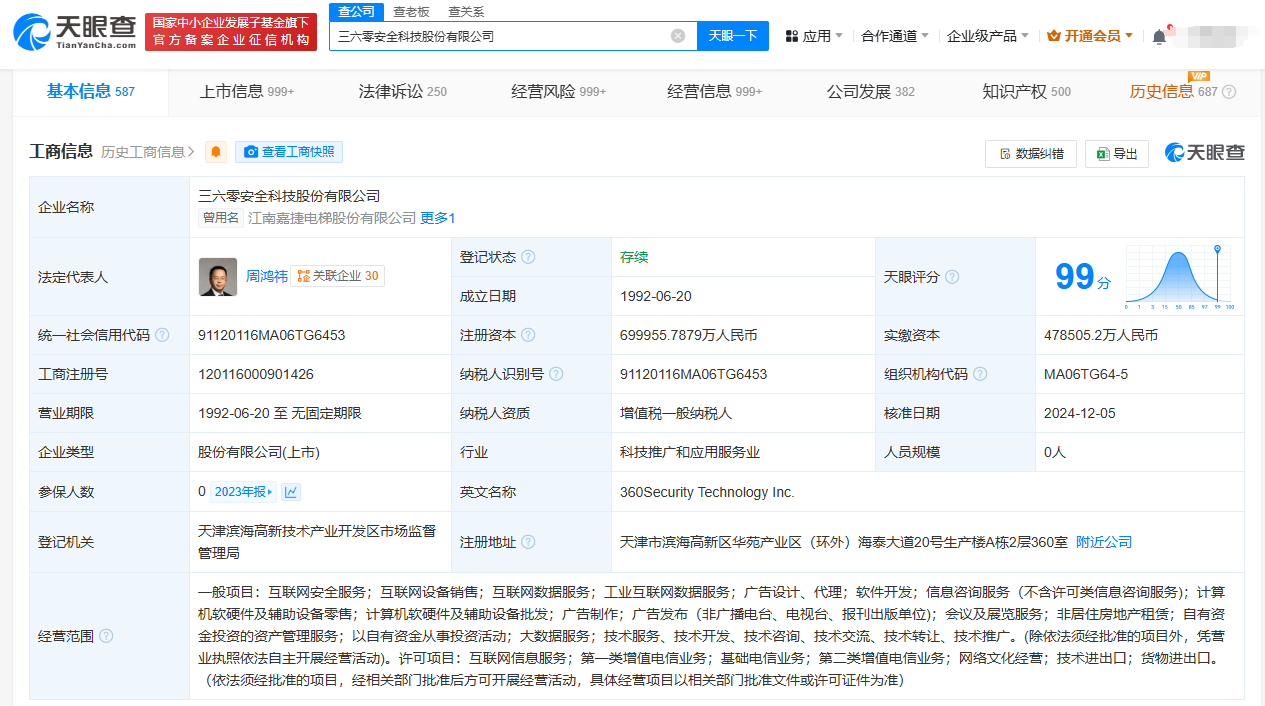1265x706 pixels.
Task: Open 附近公司 link
Action: coord(1104,542)
